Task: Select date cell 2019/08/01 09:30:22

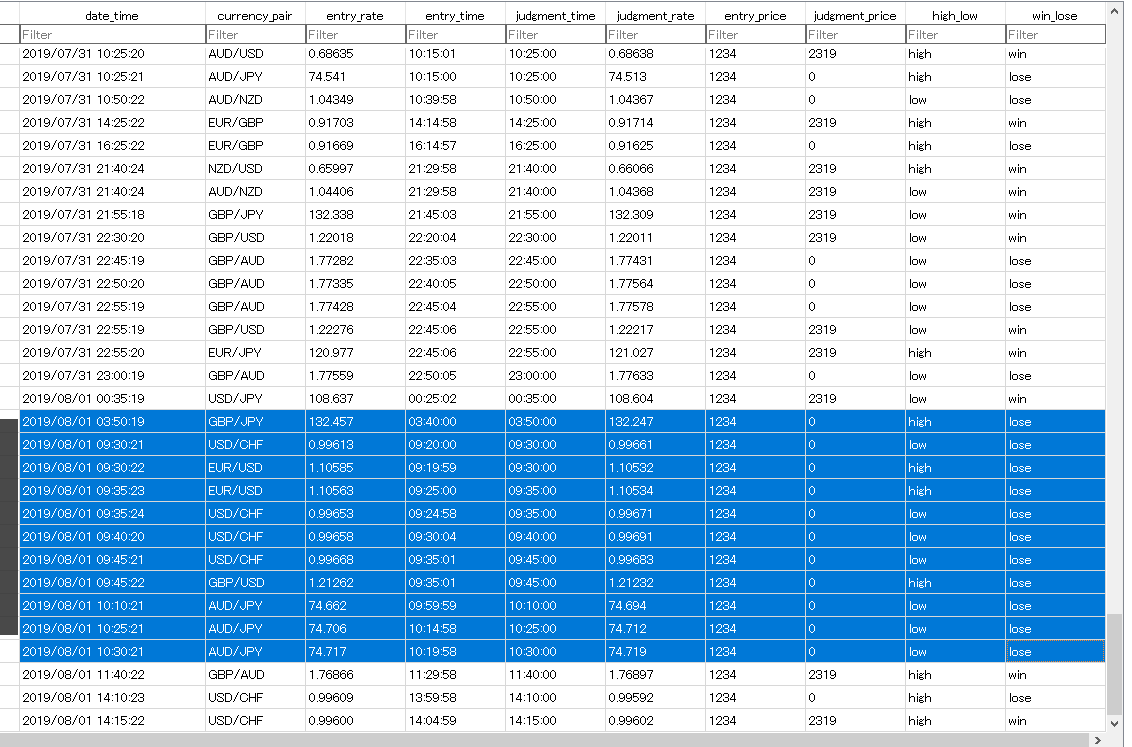Action: pyautogui.click(x=112, y=468)
